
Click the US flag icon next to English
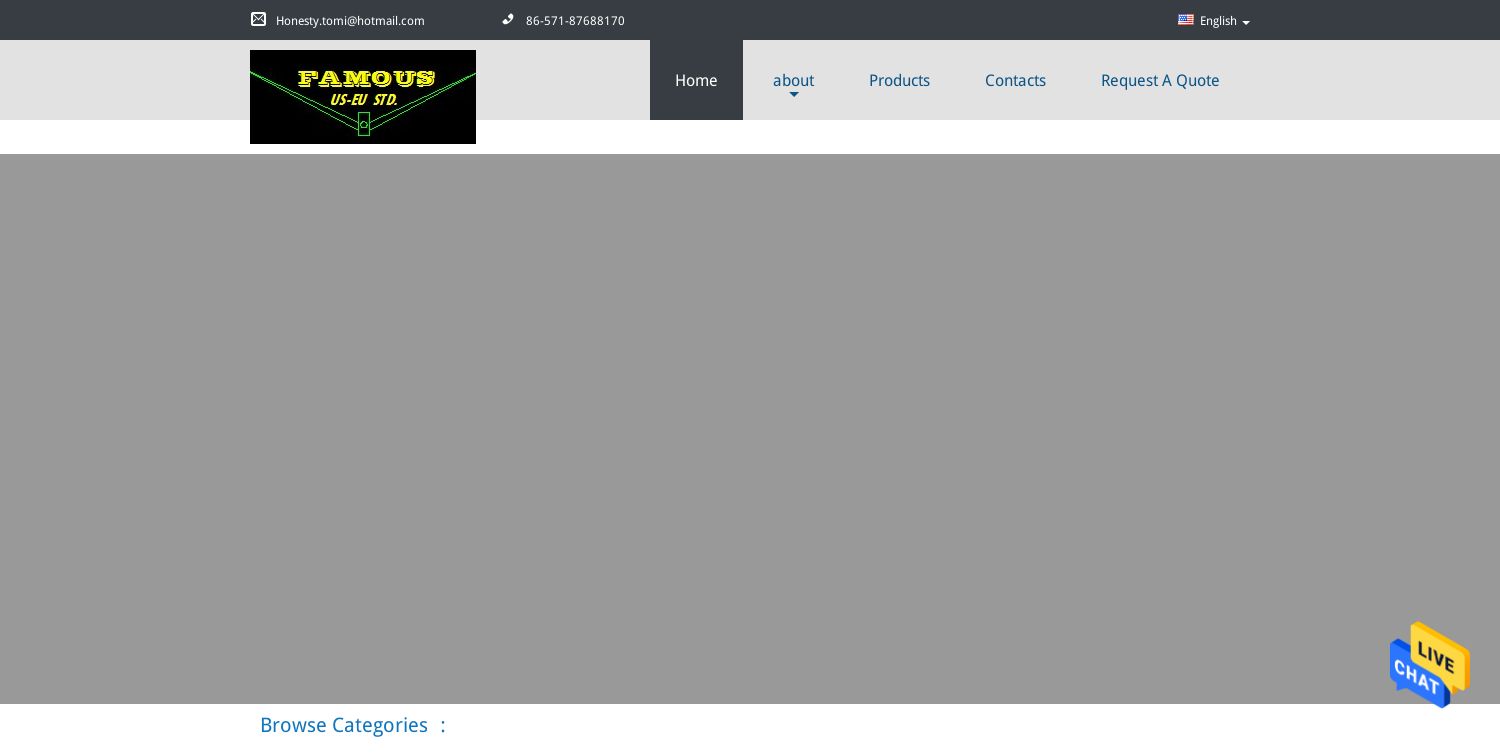1186,20
